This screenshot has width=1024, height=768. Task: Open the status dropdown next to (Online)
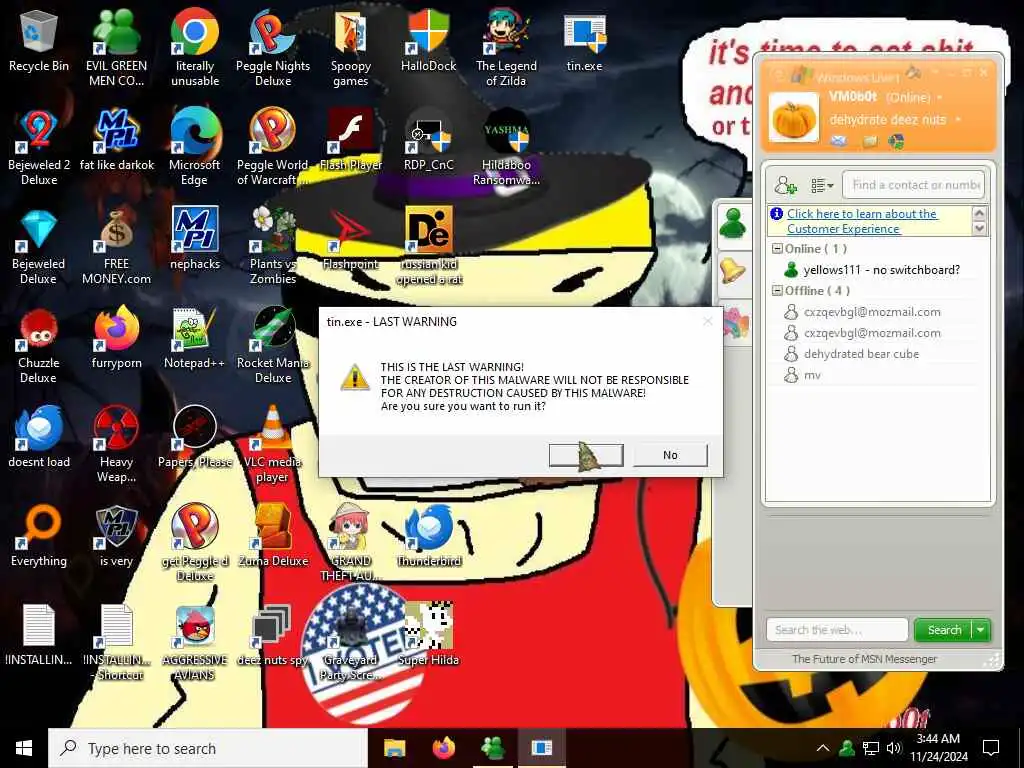coord(940,98)
